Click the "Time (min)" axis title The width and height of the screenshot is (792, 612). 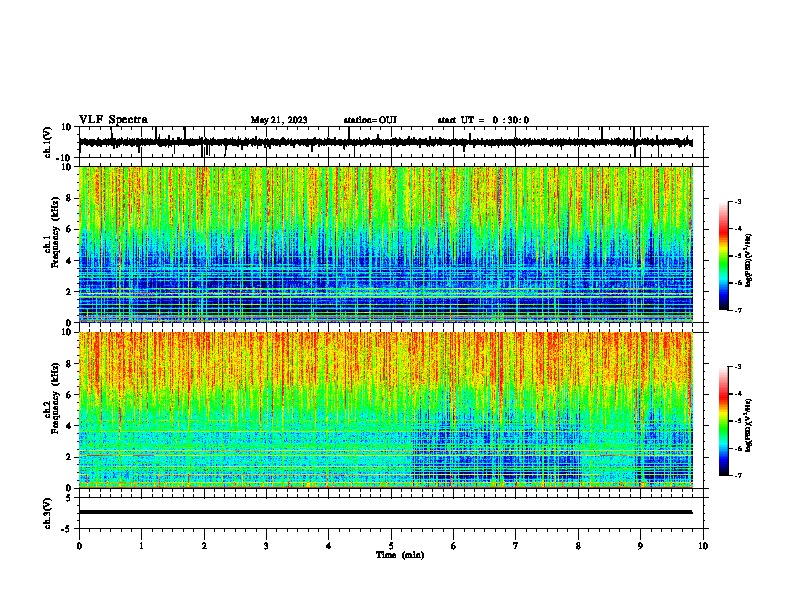coord(400,555)
